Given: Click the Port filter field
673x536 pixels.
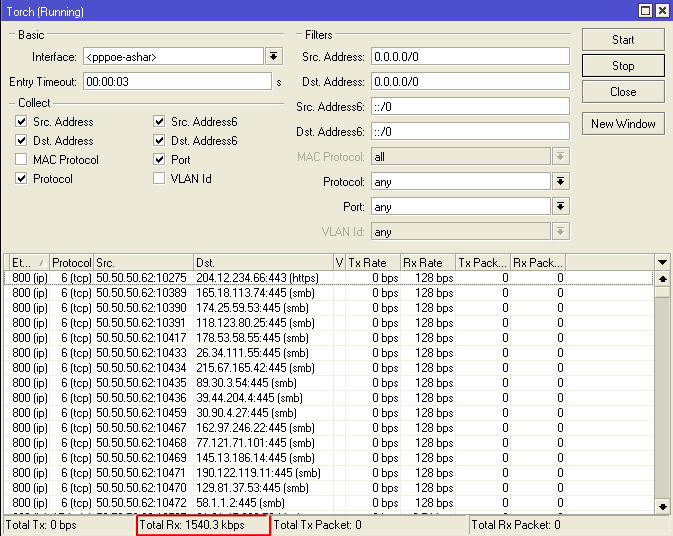Looking at the screenshot, I should coord(461,207).
